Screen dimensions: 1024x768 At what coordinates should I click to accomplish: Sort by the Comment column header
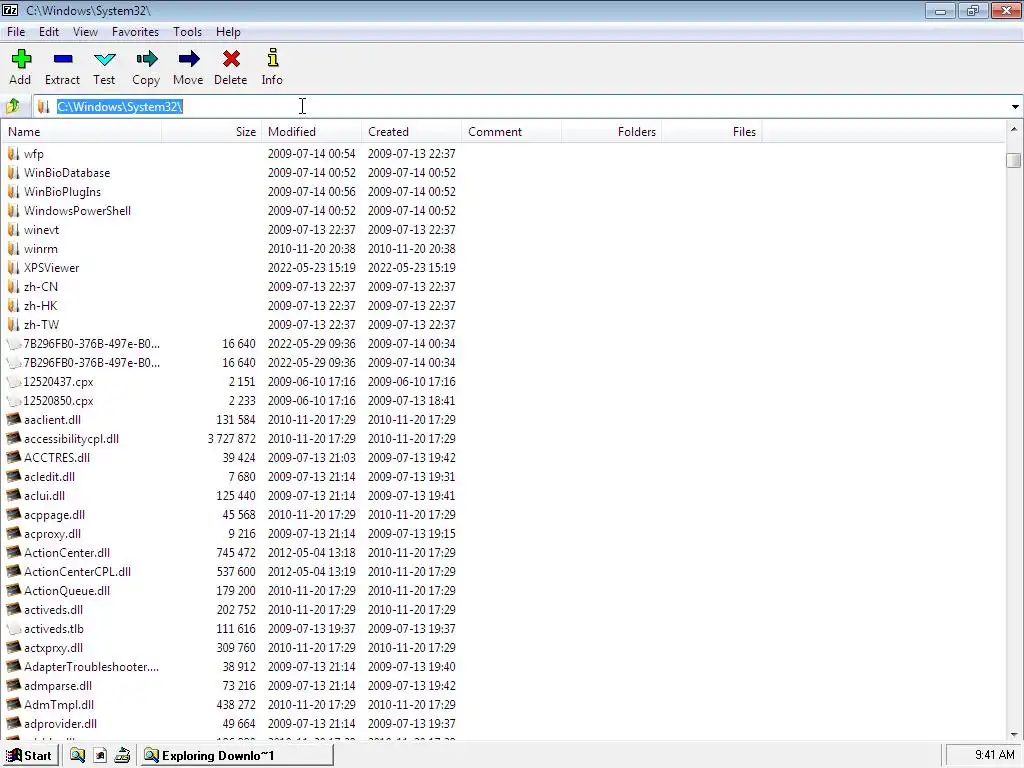511,131
